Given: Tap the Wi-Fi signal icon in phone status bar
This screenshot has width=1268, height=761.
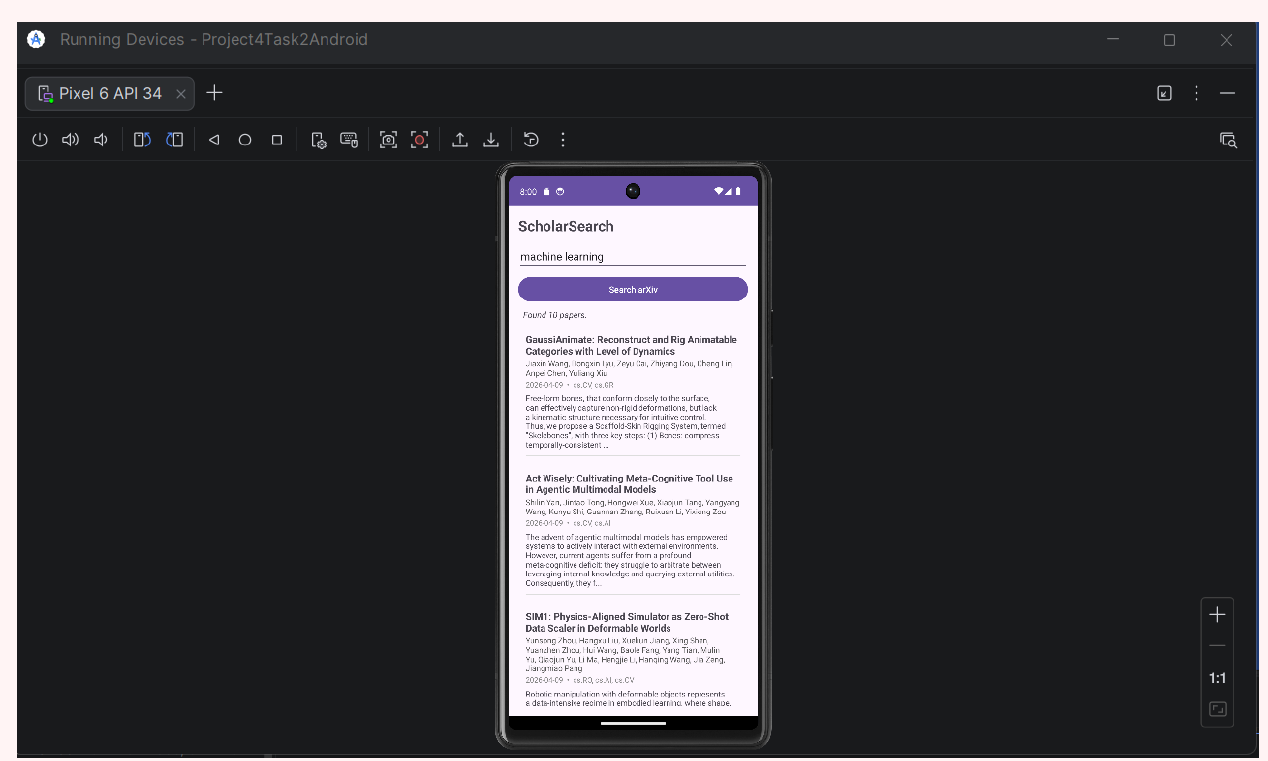Looking at the screenshot, I should point(718,191).
